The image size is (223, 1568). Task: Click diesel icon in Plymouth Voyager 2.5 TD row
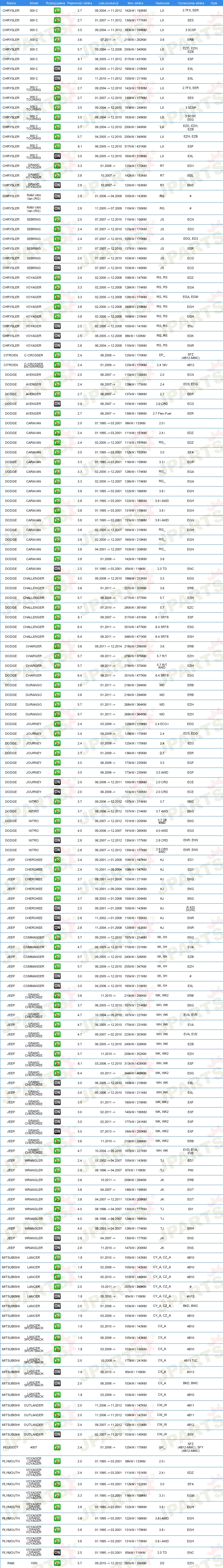pos(57,1553)
